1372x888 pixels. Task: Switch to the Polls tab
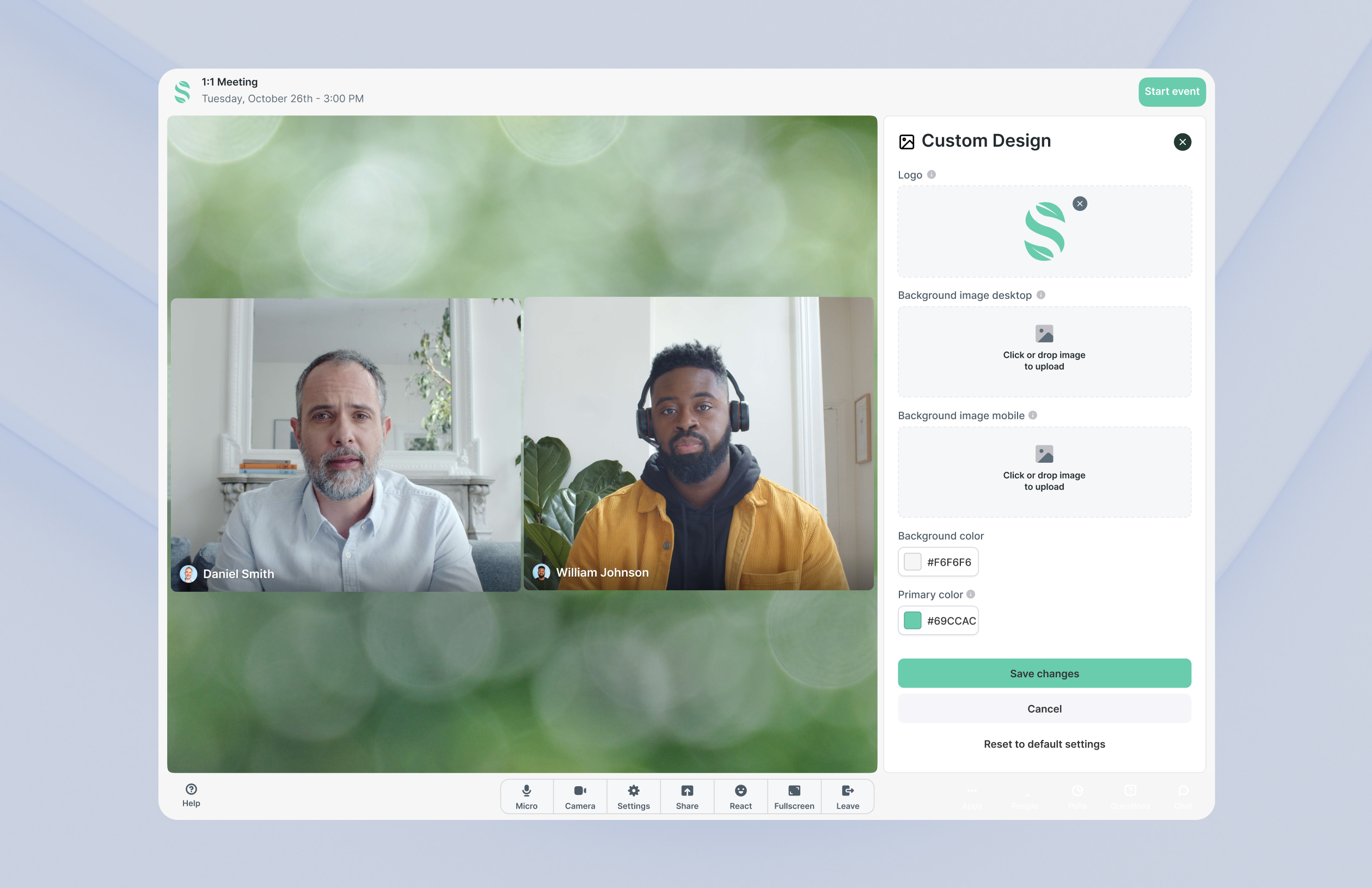click(1077, 797)
